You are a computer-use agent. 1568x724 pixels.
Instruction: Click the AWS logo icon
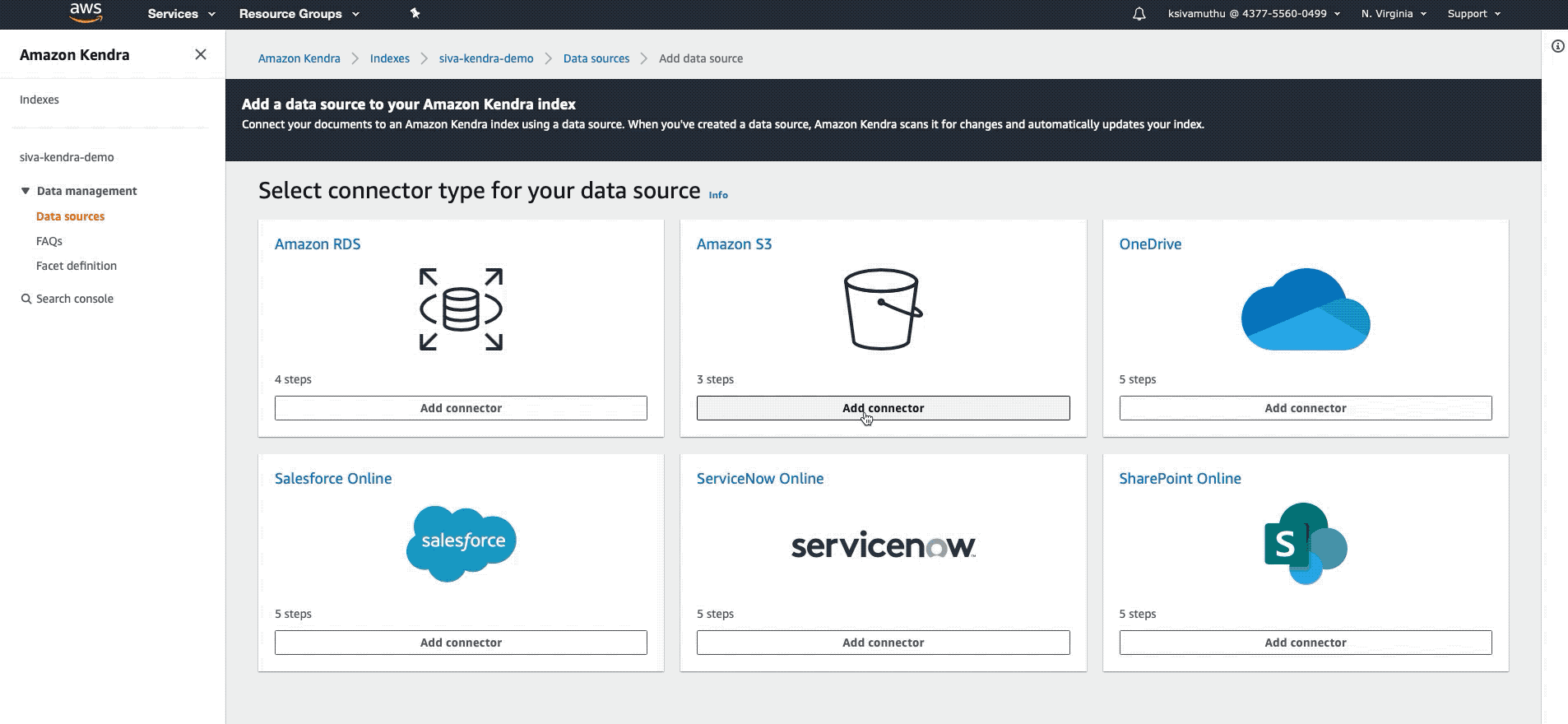[86, 12]
